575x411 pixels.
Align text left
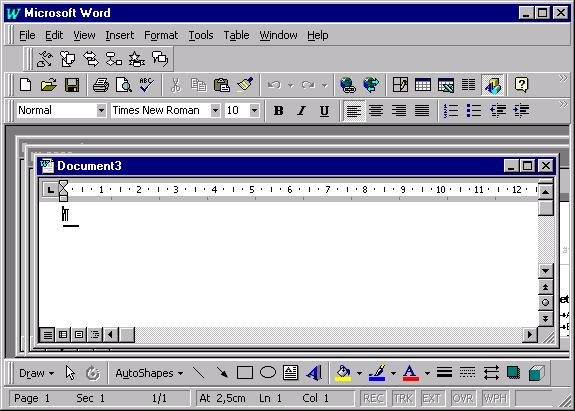click(354, 110)
